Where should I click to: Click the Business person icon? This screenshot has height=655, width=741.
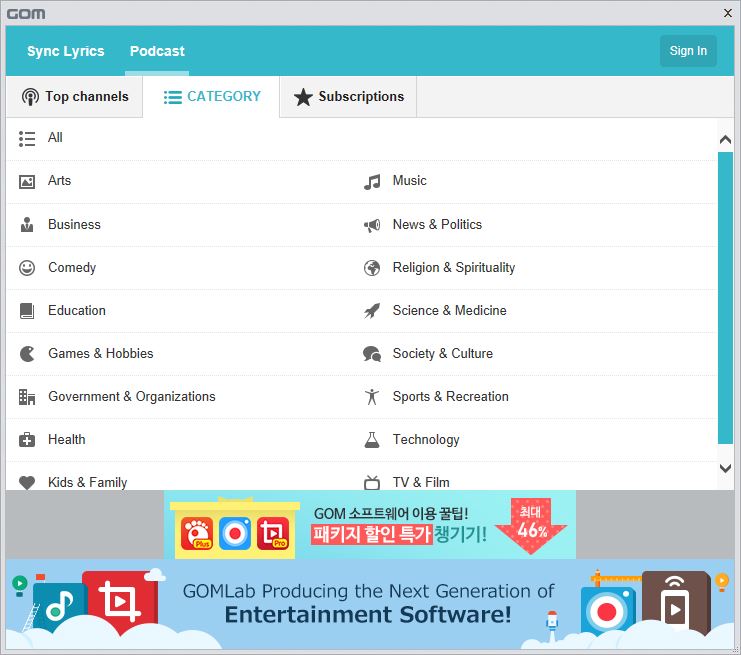point(27,225)
